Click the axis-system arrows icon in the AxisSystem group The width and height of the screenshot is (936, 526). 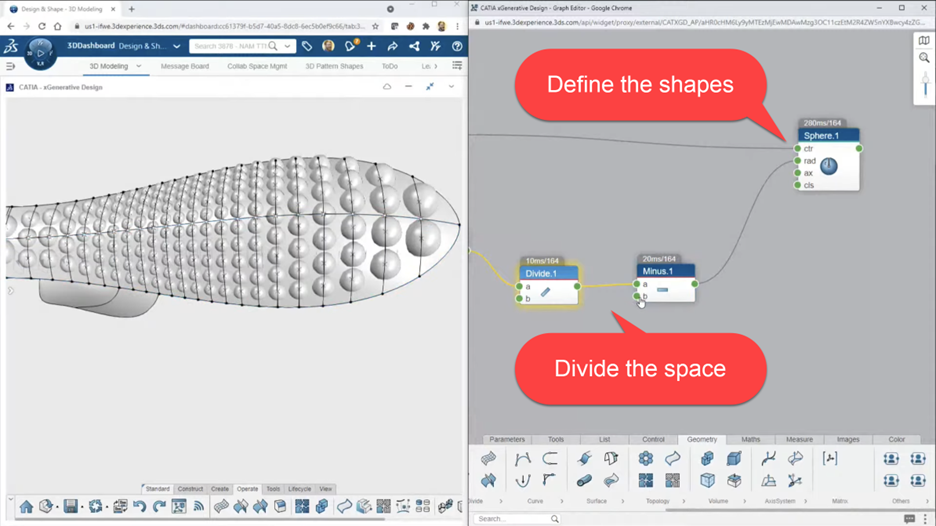click(795, 480)
